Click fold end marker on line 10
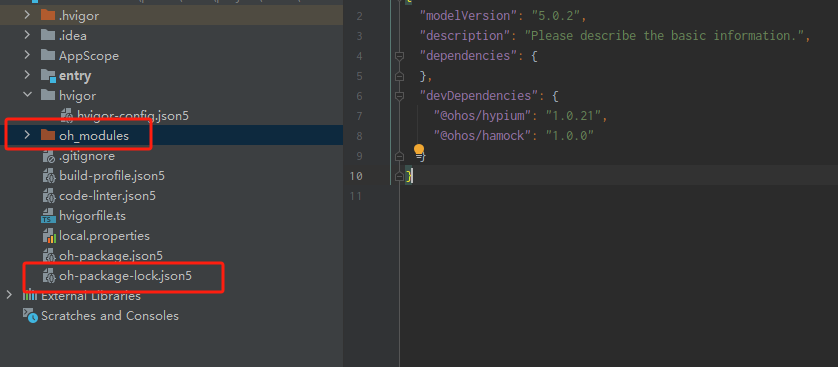838x367 pixels. pos(399,176)
